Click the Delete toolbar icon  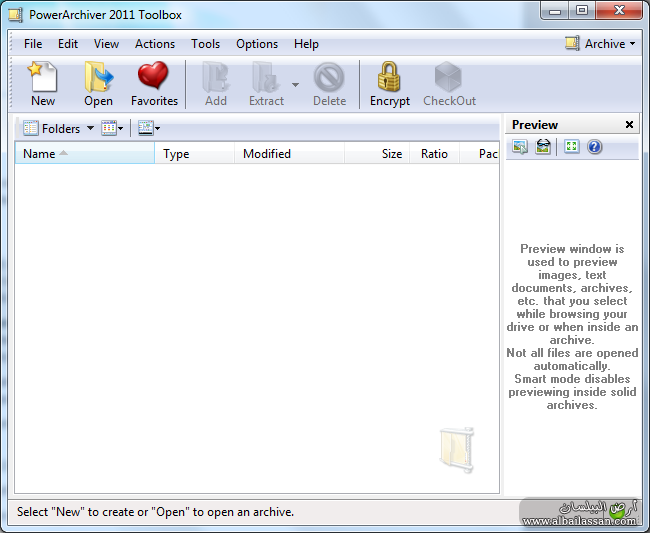point(329,77)
